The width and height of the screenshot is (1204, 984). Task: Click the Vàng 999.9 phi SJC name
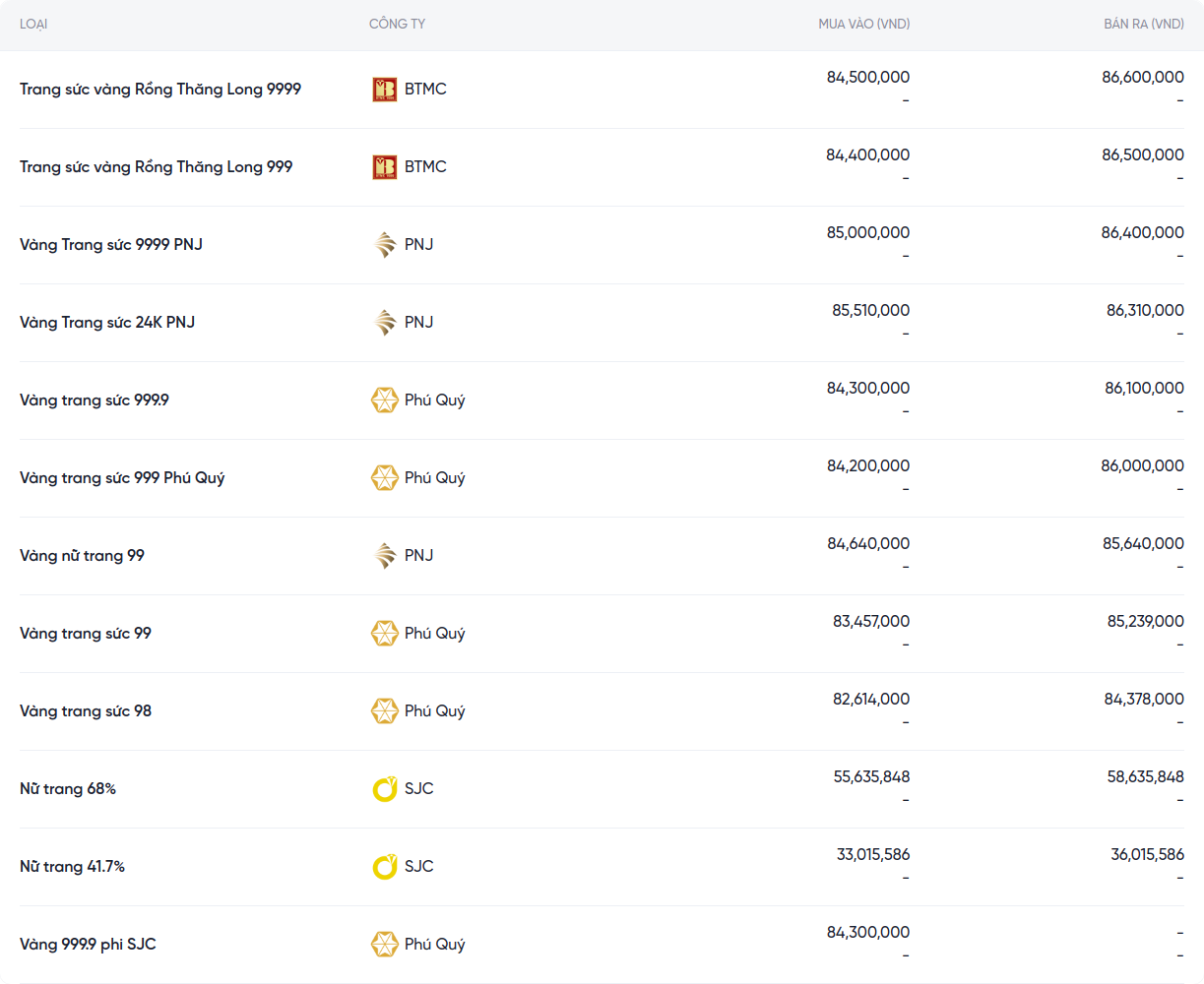[x=88, y=945]
